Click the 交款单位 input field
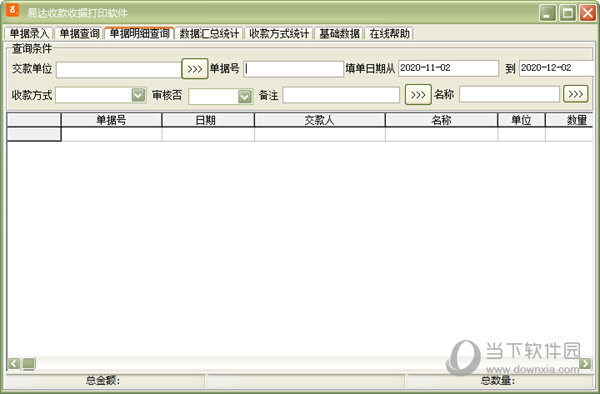This screenshot has height=394, width=600. tap(119, 70)
